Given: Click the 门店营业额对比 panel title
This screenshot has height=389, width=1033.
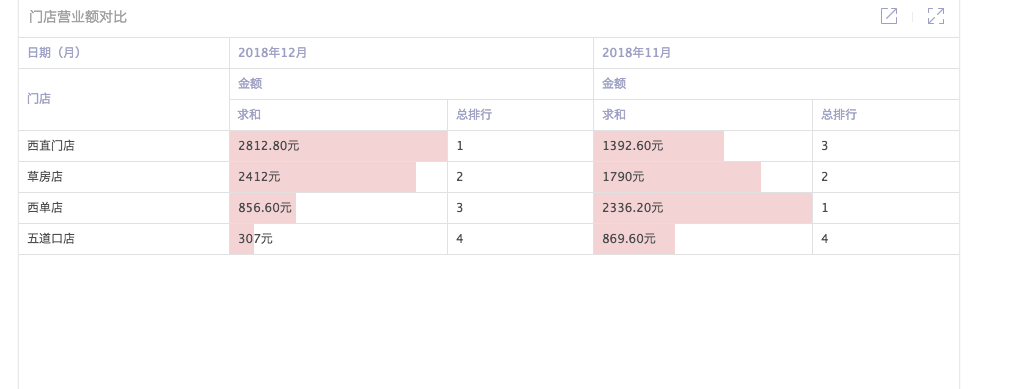Looking at the screenshot, I should (x=78, y=17).
